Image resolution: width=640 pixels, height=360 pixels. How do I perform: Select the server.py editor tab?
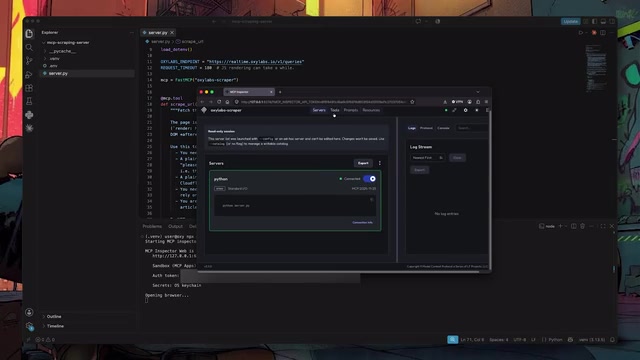coord(158,33)
